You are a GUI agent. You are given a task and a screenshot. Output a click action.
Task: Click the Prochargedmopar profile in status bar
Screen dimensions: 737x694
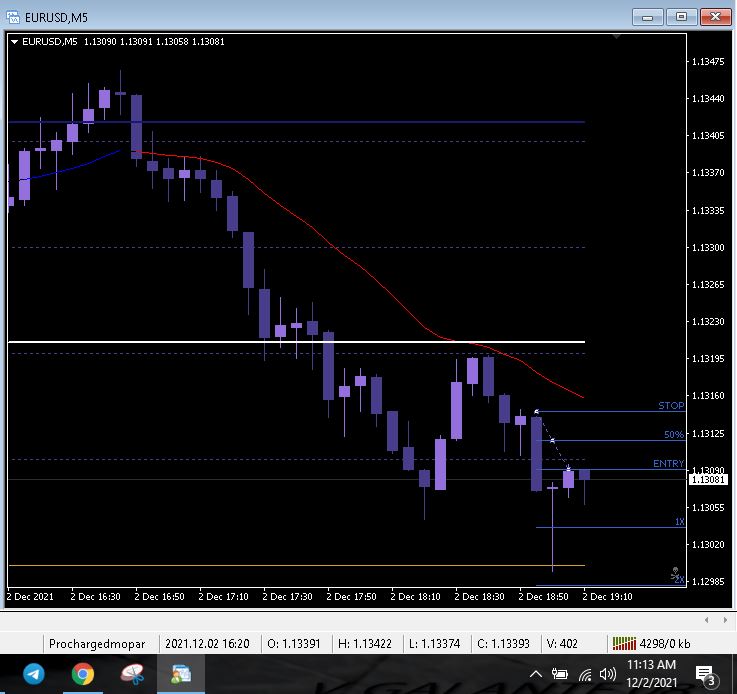point(97,644)
